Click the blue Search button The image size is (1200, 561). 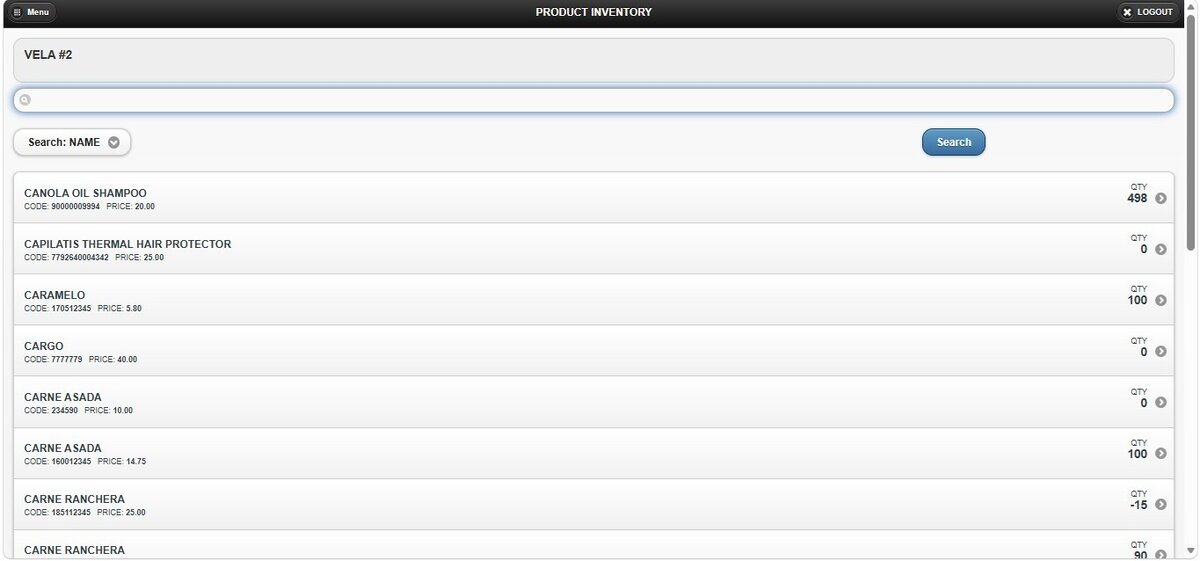point(953,142)
